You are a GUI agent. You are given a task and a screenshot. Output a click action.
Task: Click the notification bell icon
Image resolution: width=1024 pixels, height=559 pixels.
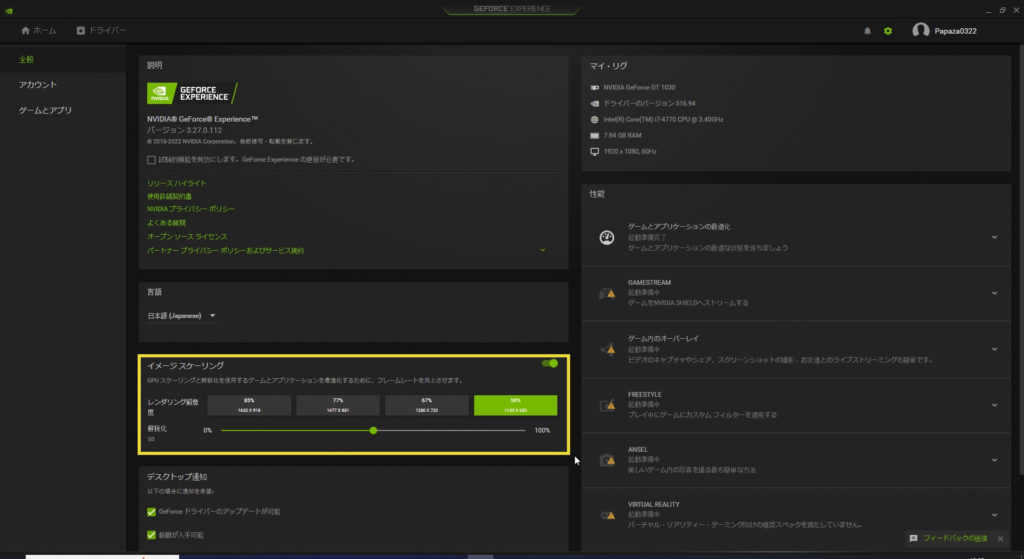(867, 31)
